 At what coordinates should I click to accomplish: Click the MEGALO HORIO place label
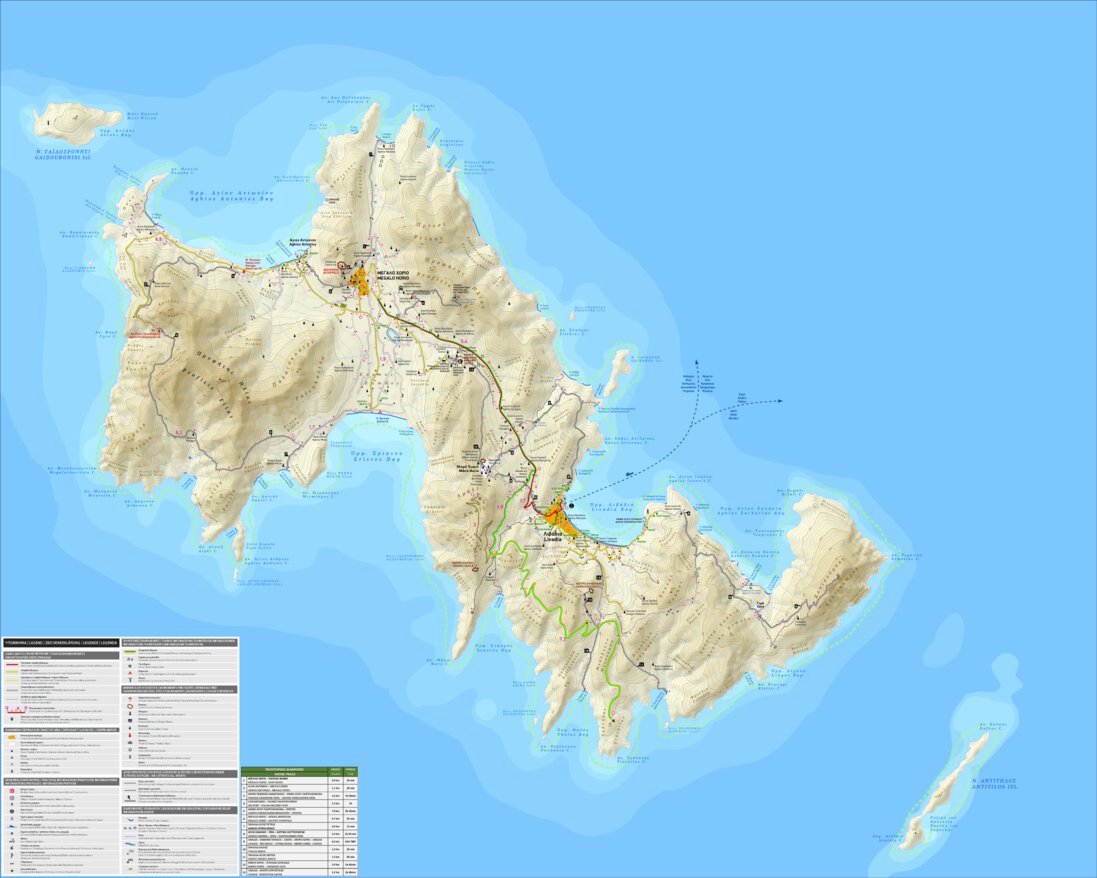[x=393, y=275]
